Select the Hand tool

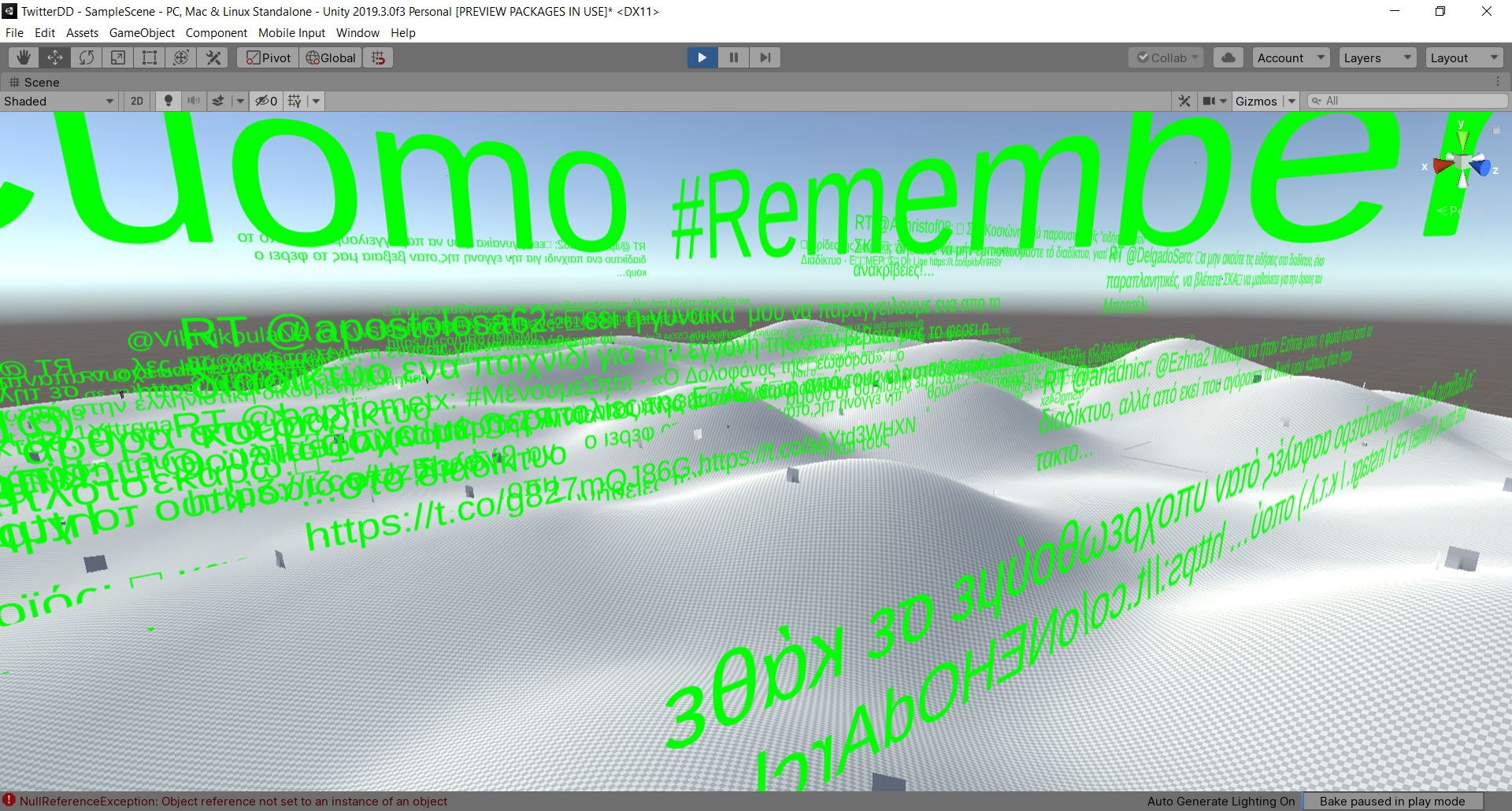point(24,57)
